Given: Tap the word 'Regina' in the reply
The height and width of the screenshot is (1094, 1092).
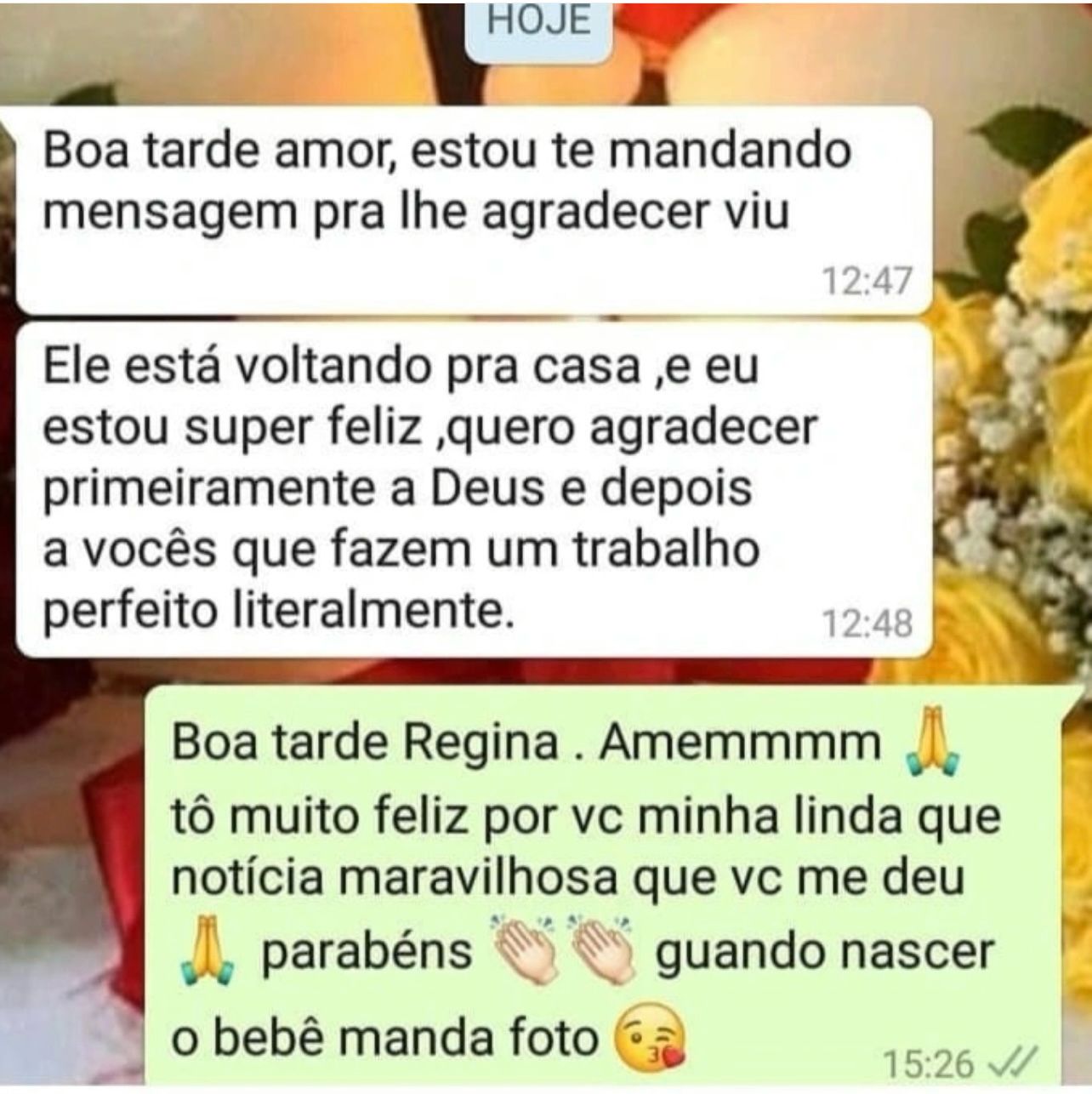Looking at the screenshot, I should pos(481,744).
